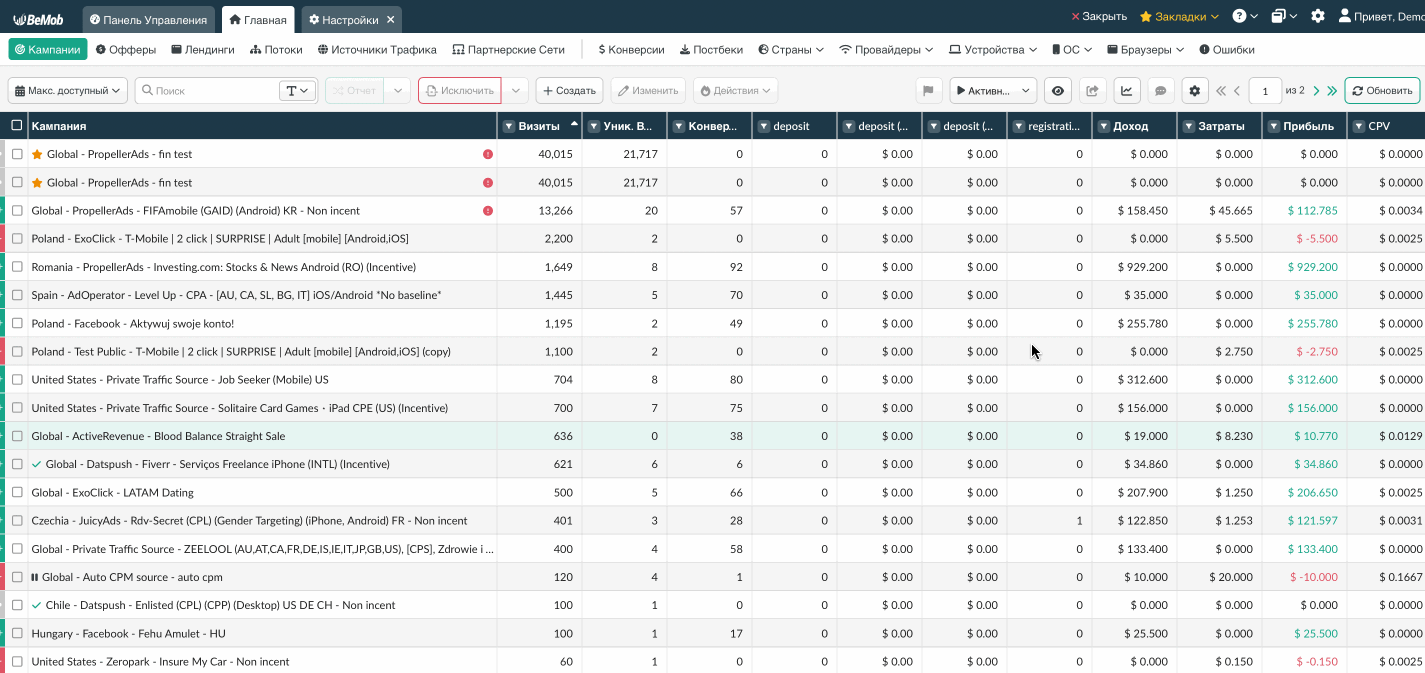Open the search type T dropdown
The height and width of the screenshot is (673, 1425).
coord(298,91)
